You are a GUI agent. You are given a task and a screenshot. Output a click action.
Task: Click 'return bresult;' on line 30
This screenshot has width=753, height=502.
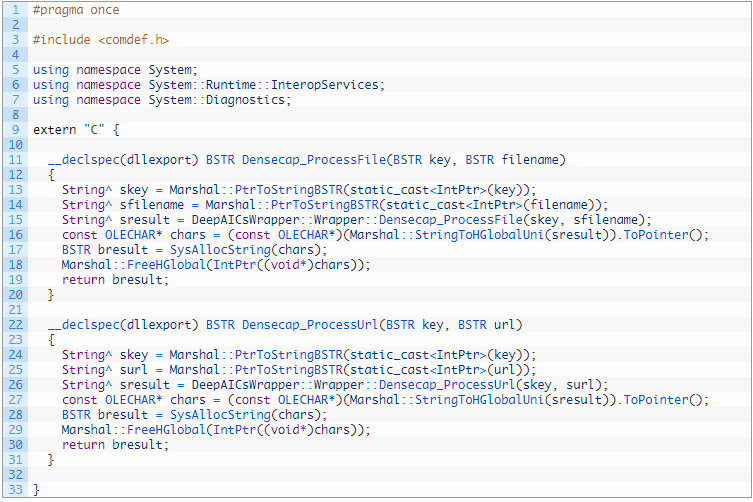[115, 445]
